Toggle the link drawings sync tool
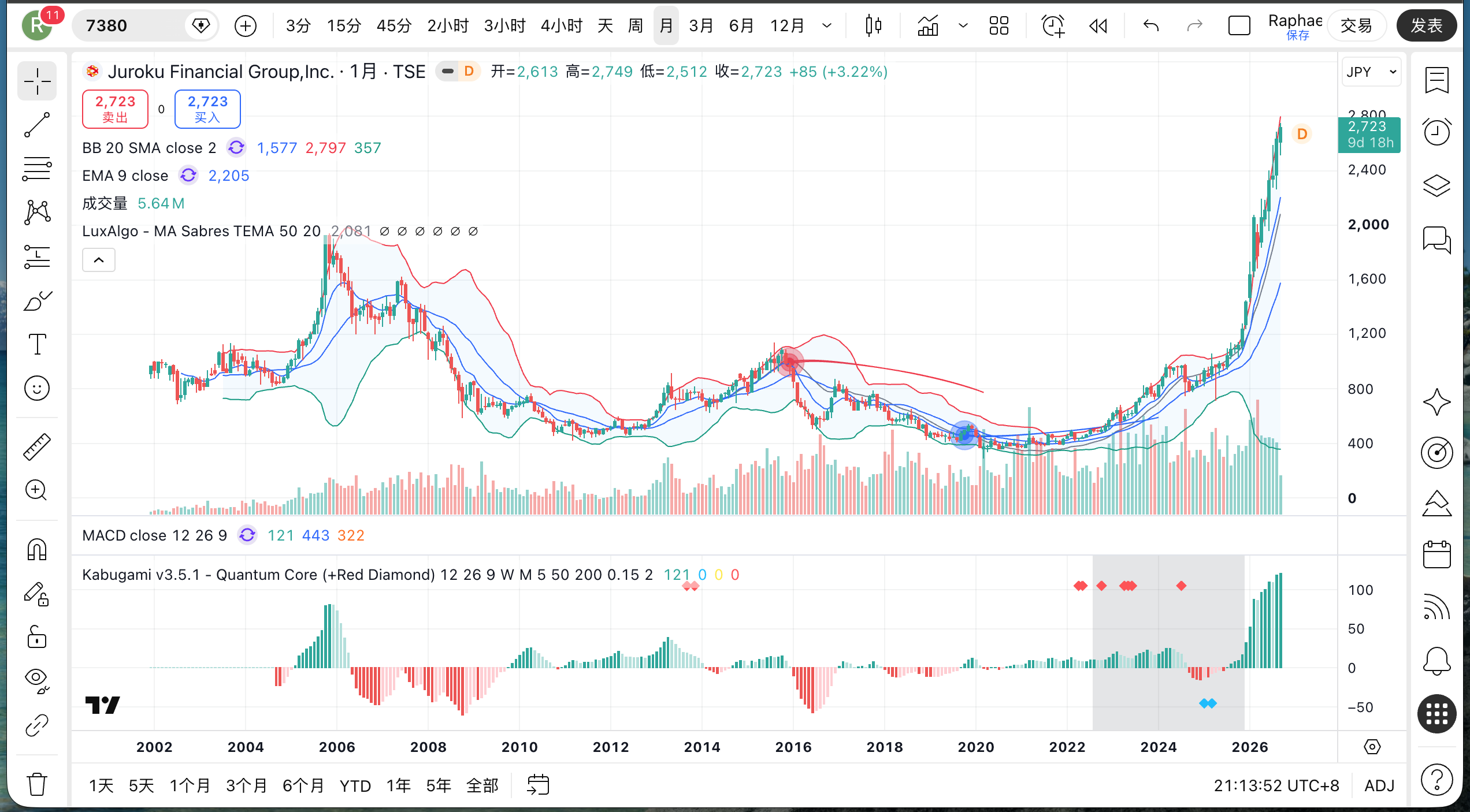 coord(37,725)
